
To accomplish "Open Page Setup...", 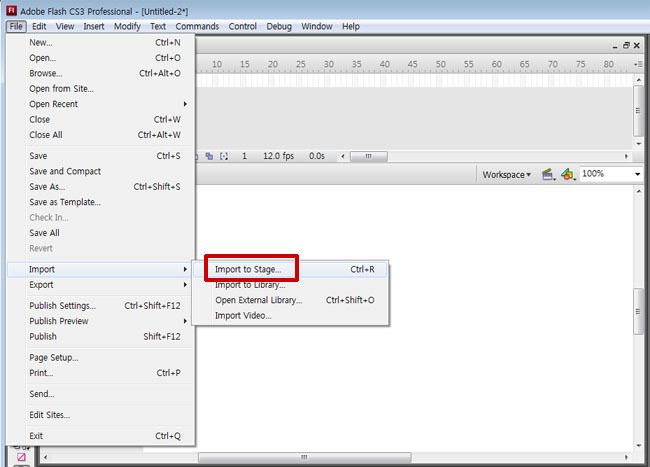I will click(x=101, y=358).
